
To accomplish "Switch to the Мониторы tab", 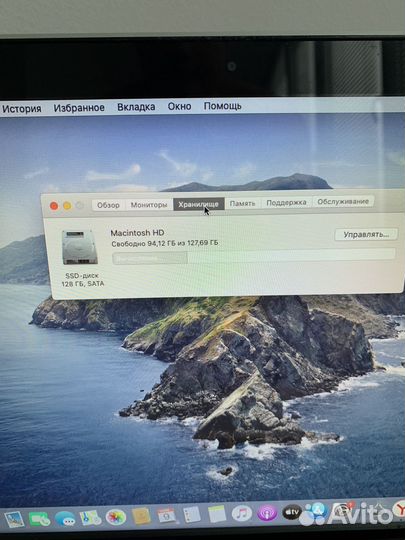I will 149,205.
